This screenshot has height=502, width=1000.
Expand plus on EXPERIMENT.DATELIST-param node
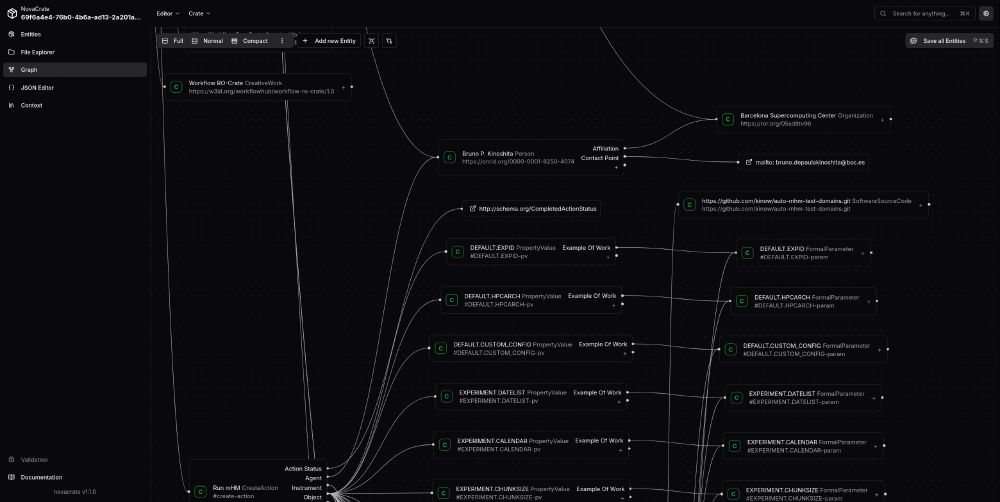pos(874,398)
